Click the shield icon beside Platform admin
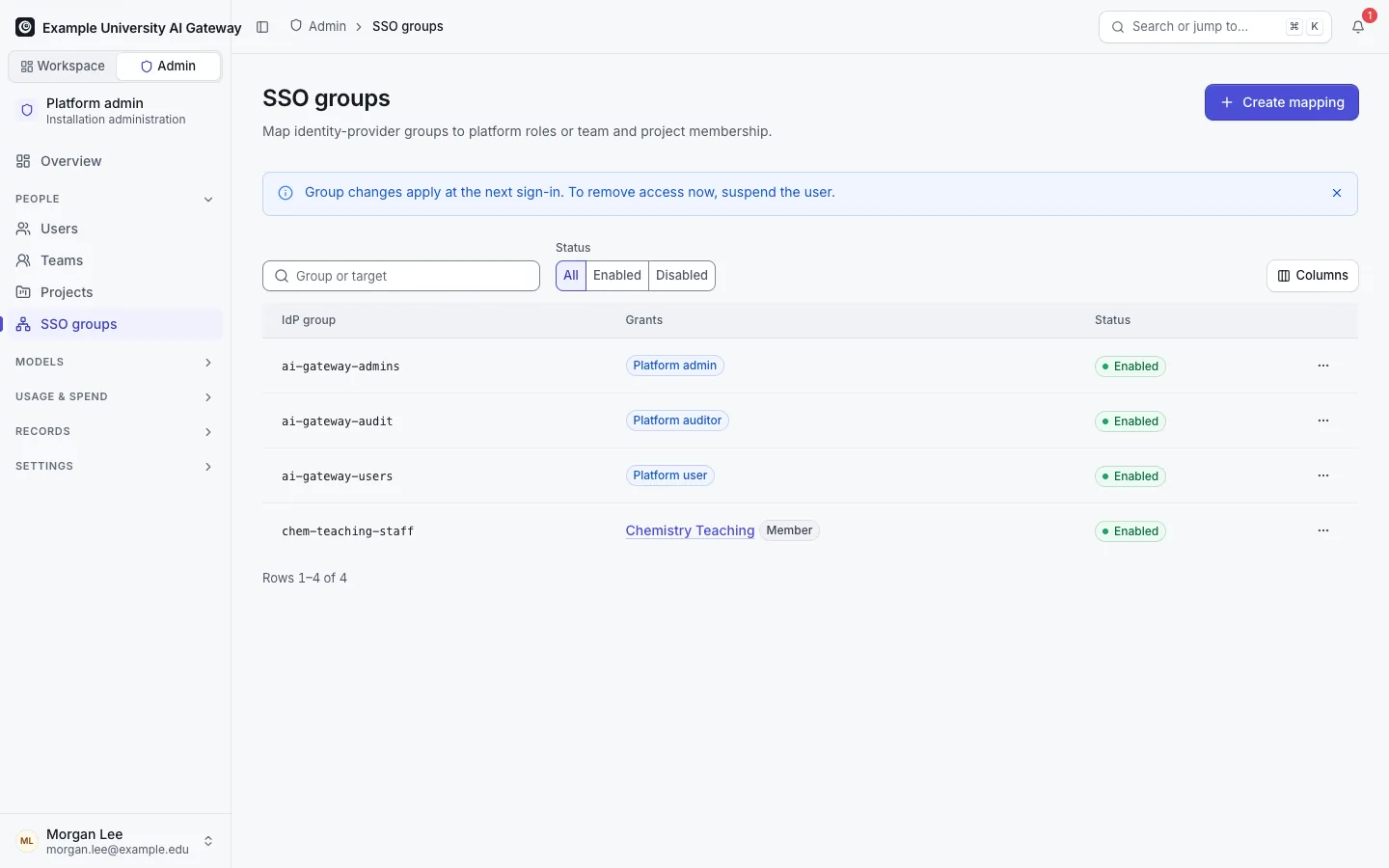 (27, 111)
